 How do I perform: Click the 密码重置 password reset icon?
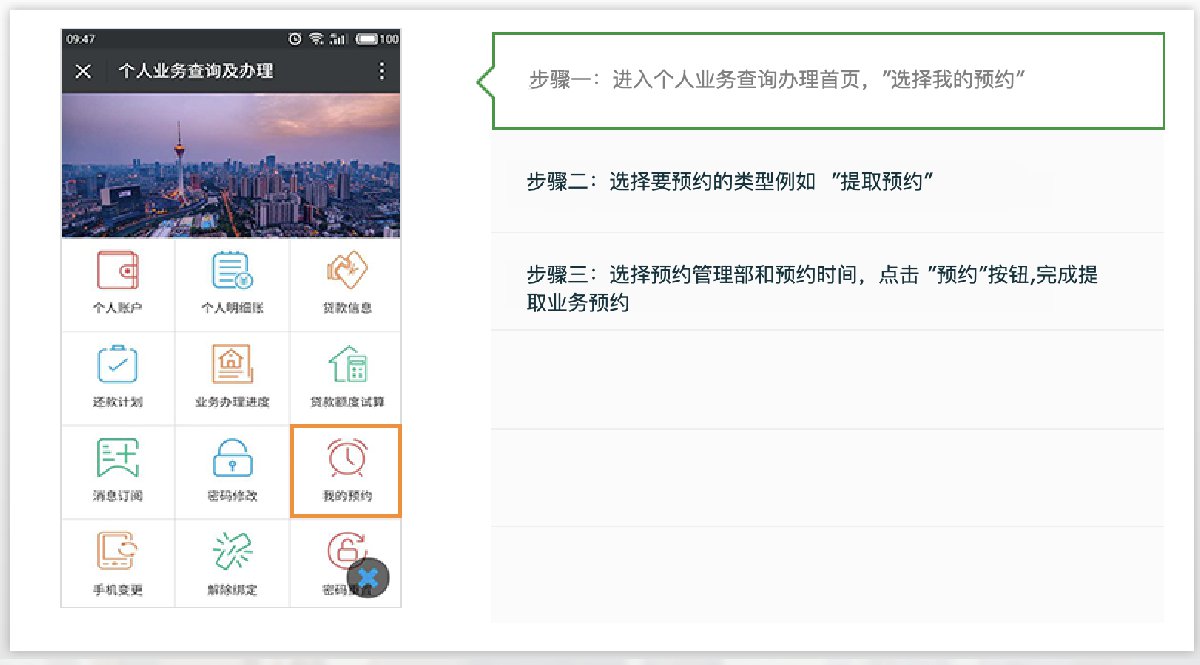[338, 550]
